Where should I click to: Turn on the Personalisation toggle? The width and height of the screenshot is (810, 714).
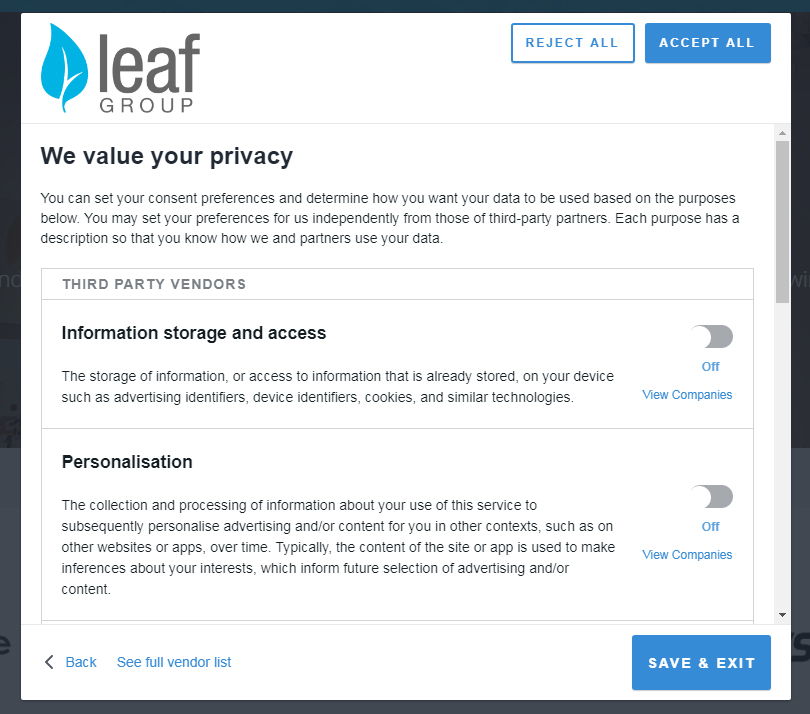711,496
